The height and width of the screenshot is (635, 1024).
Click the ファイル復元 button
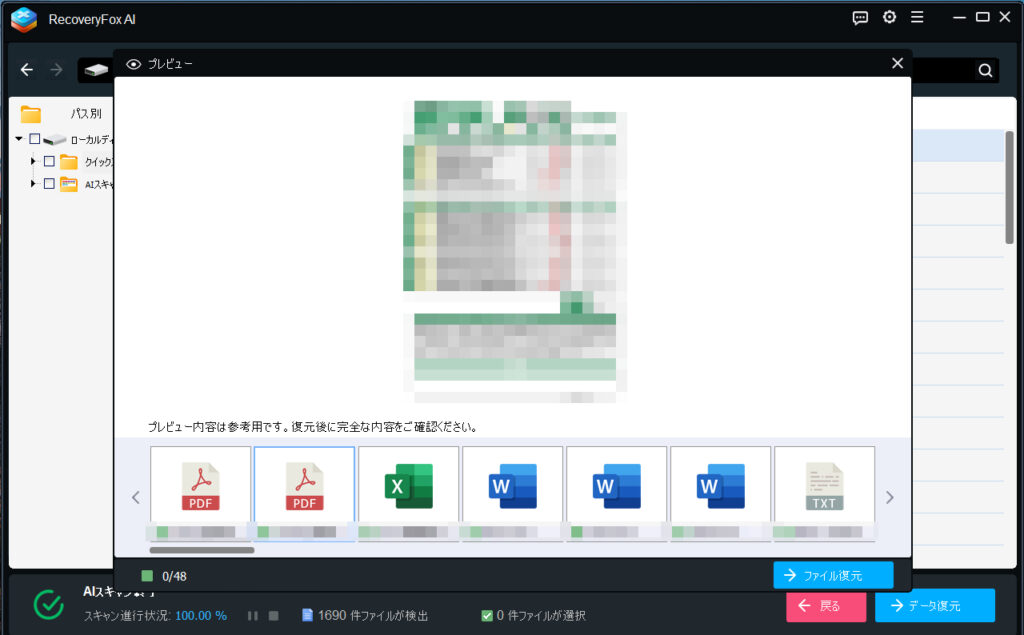(x=833, y=575)
